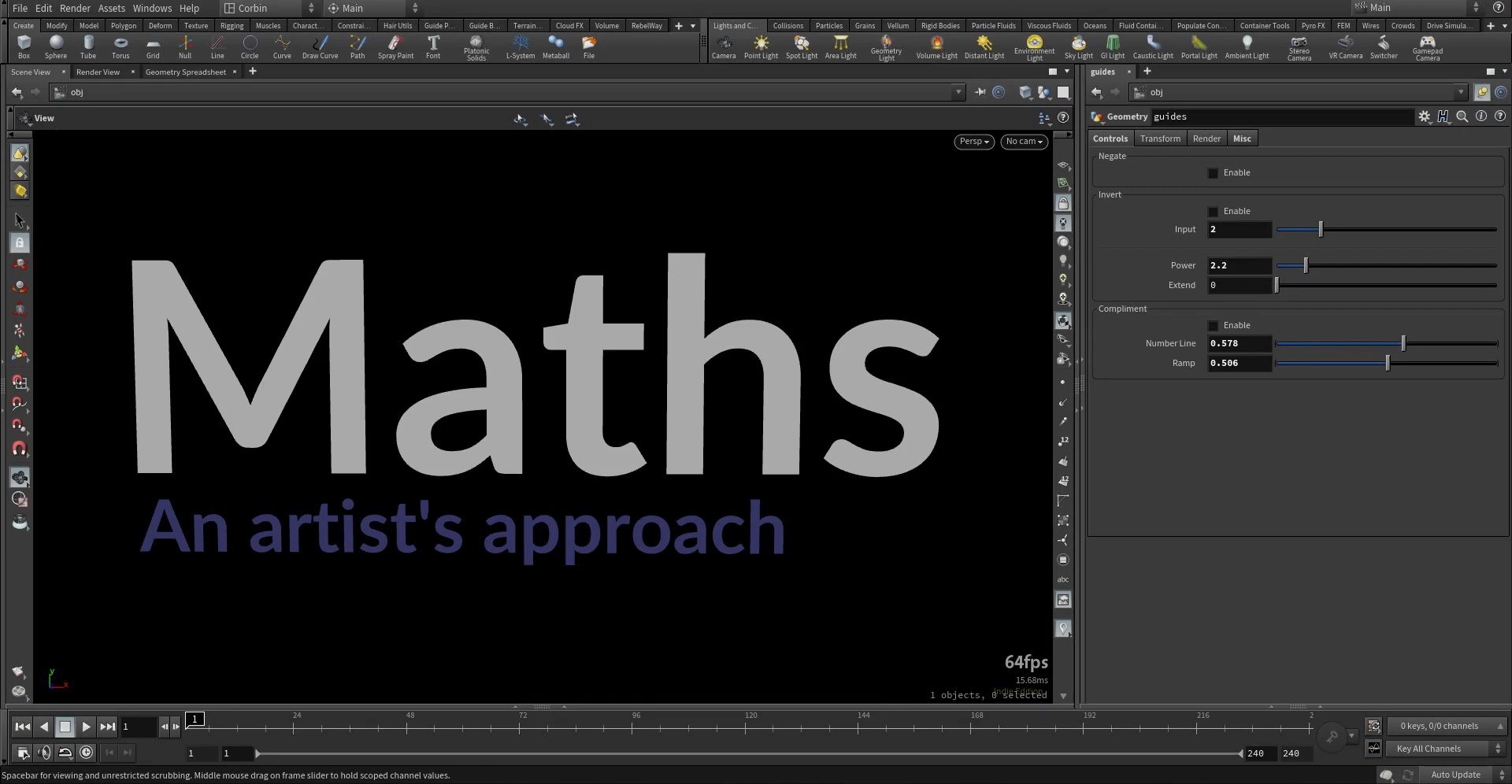Click the Torus shelf tool
Viewport: 1512px width, 784px height.
(x=120, y=46)
